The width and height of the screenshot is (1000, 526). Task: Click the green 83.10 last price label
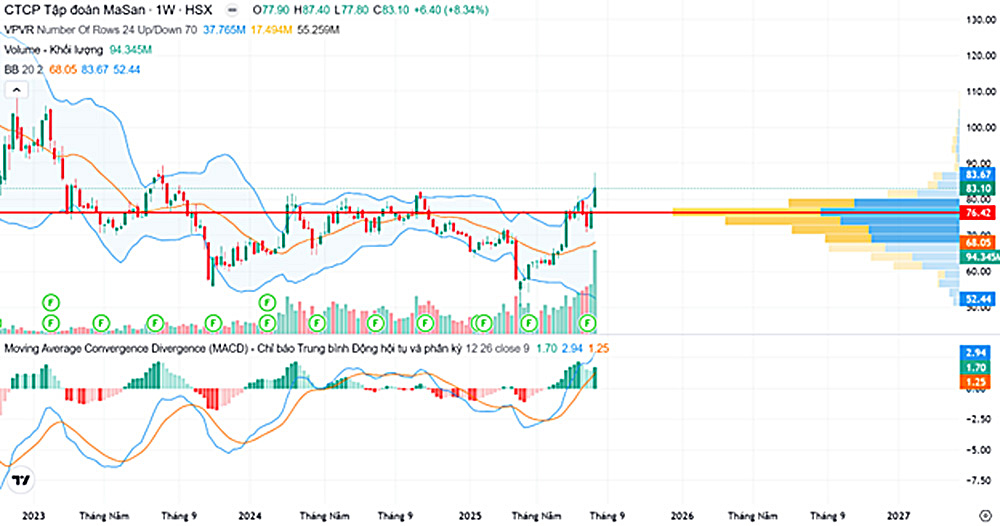(978, 189)
